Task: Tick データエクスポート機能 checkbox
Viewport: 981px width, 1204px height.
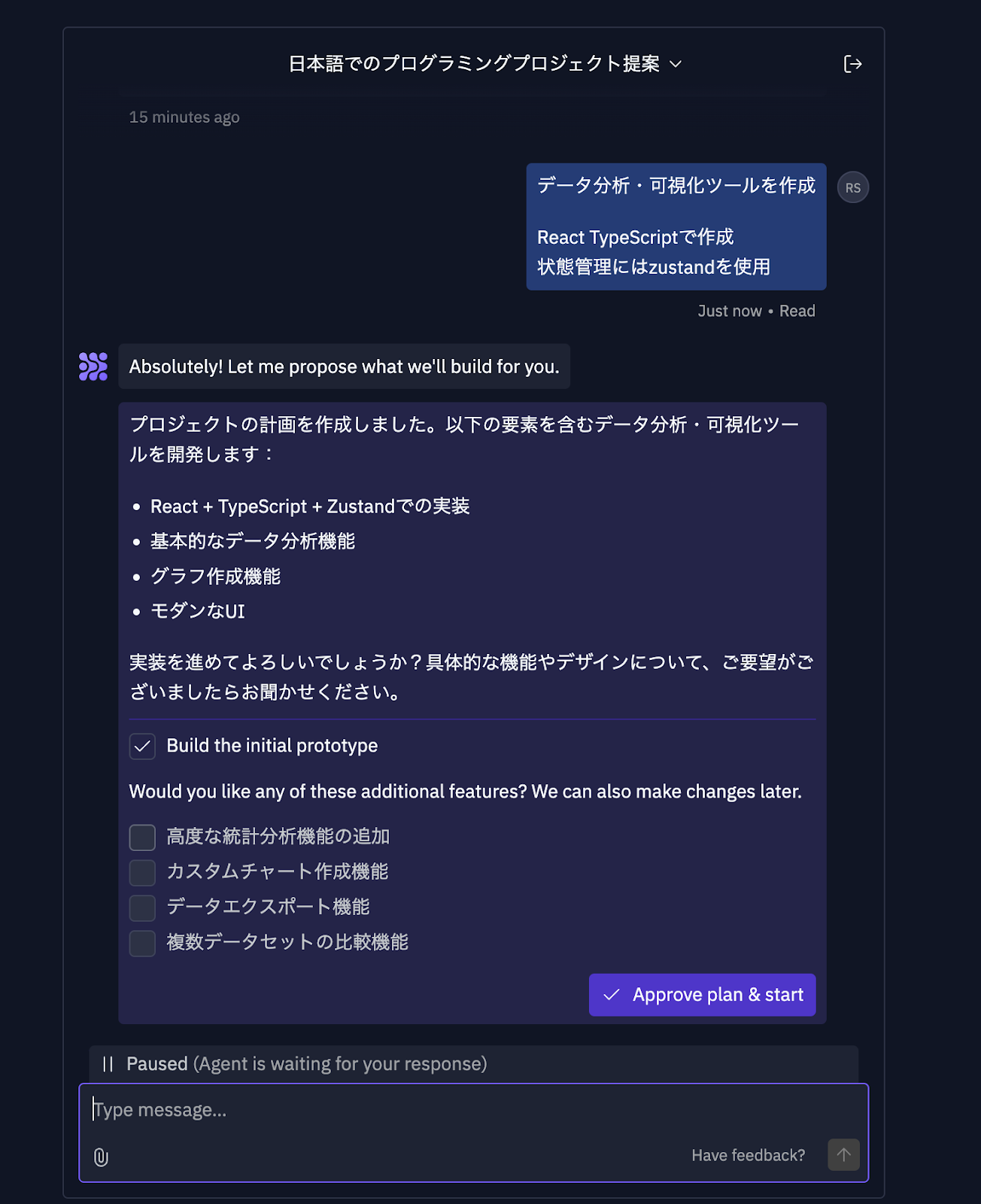Action: [142, 908]
